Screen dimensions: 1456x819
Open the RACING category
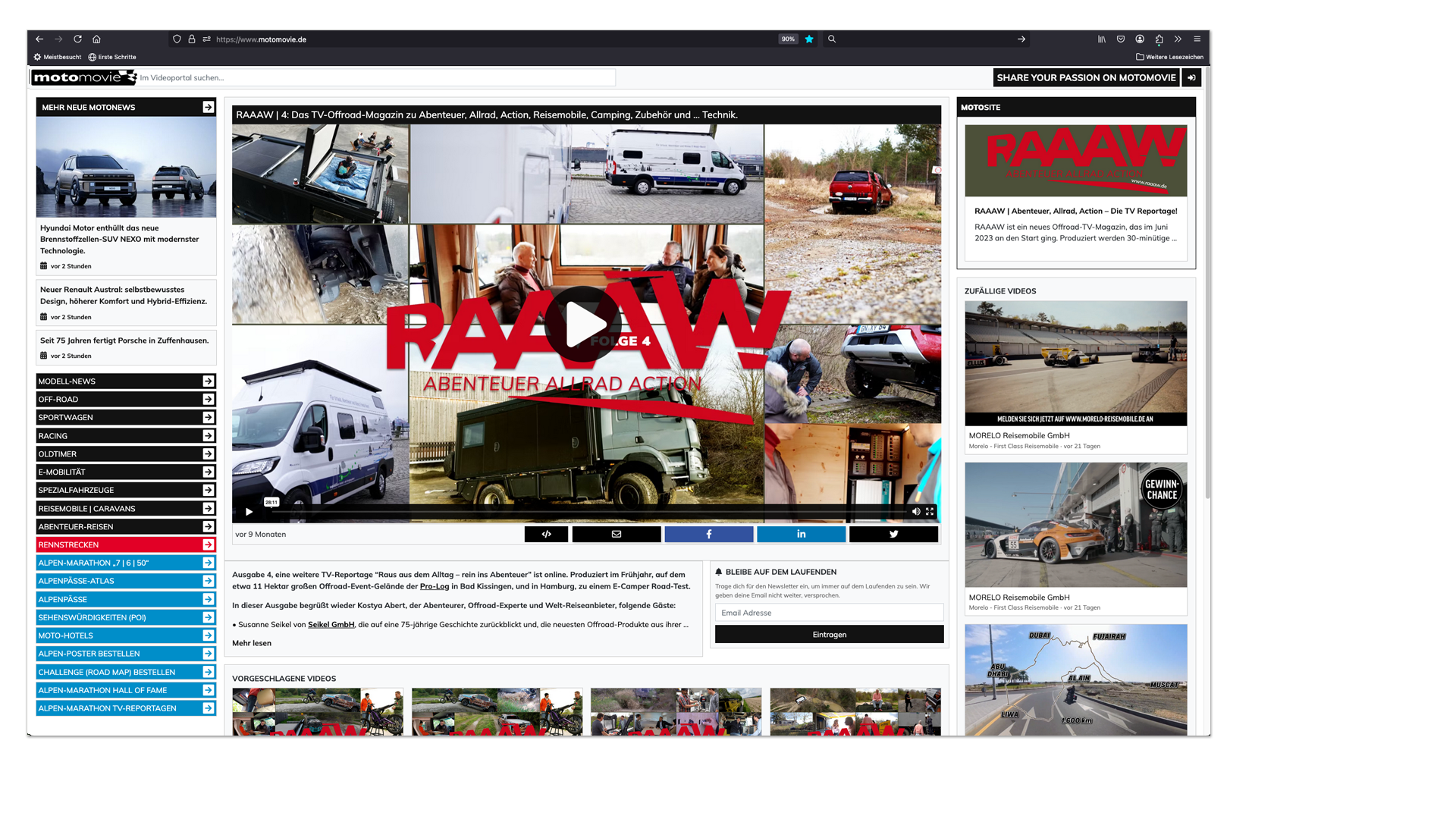pos(126,436)
